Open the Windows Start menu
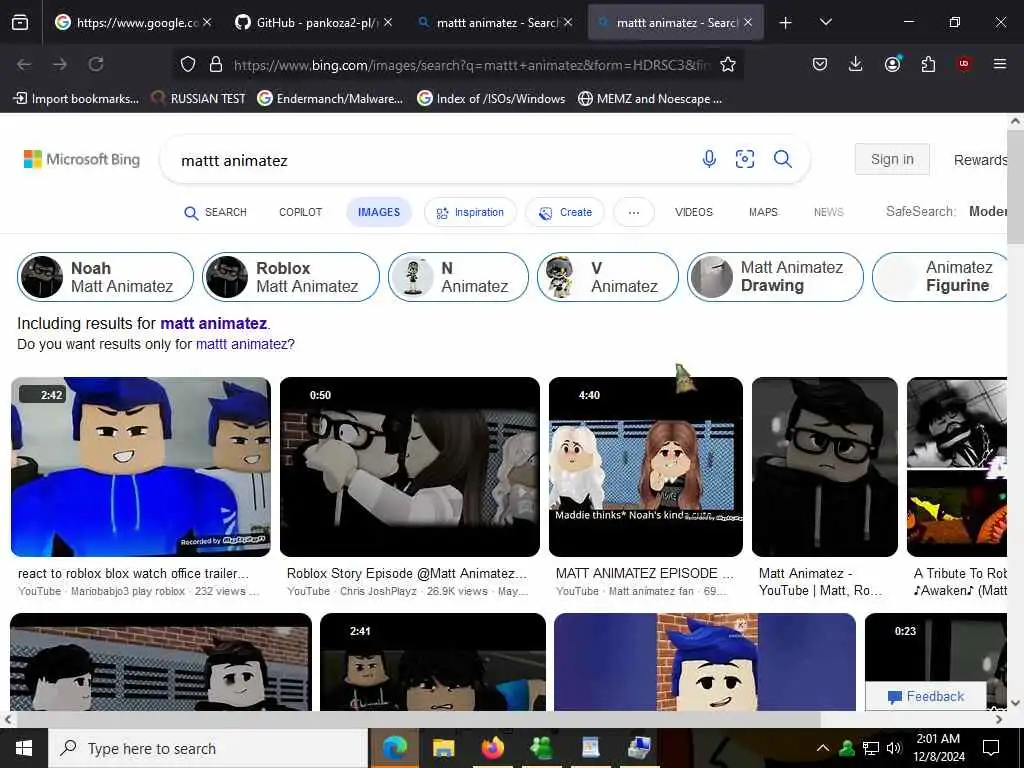 [24, 748]
